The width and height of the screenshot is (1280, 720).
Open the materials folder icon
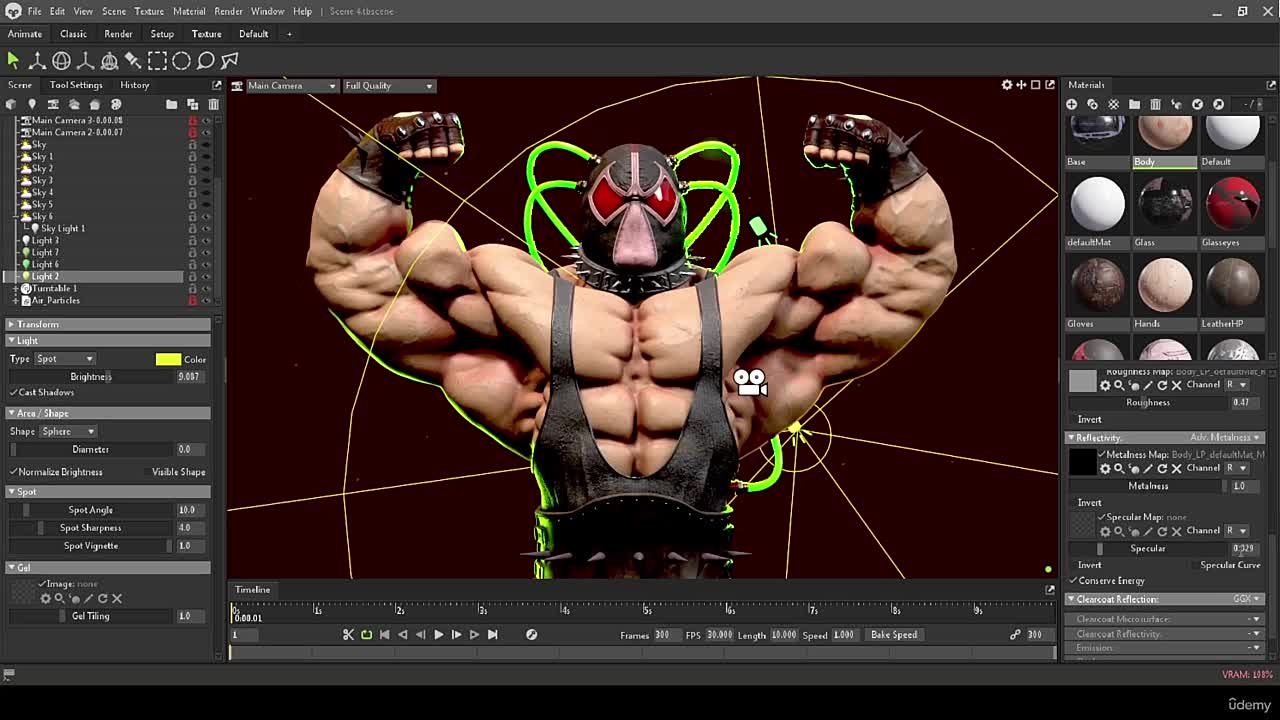pyautogui.click(x=1134, y=104)
